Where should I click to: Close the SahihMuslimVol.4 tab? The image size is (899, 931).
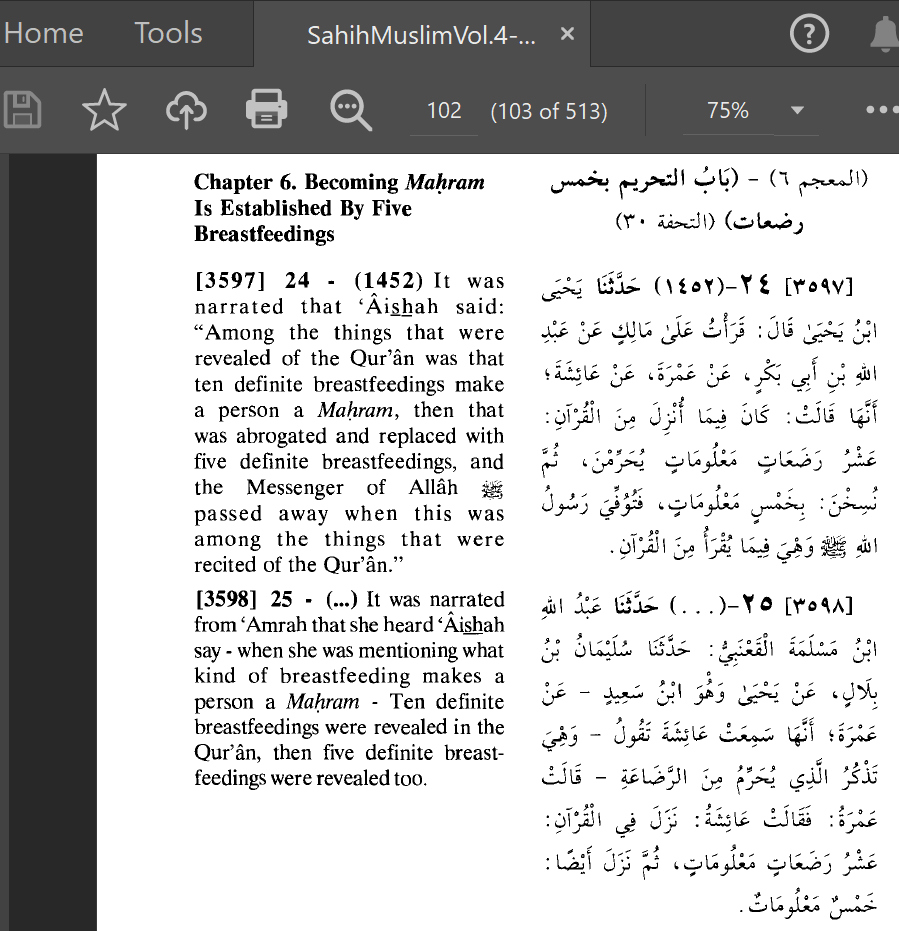567,34
